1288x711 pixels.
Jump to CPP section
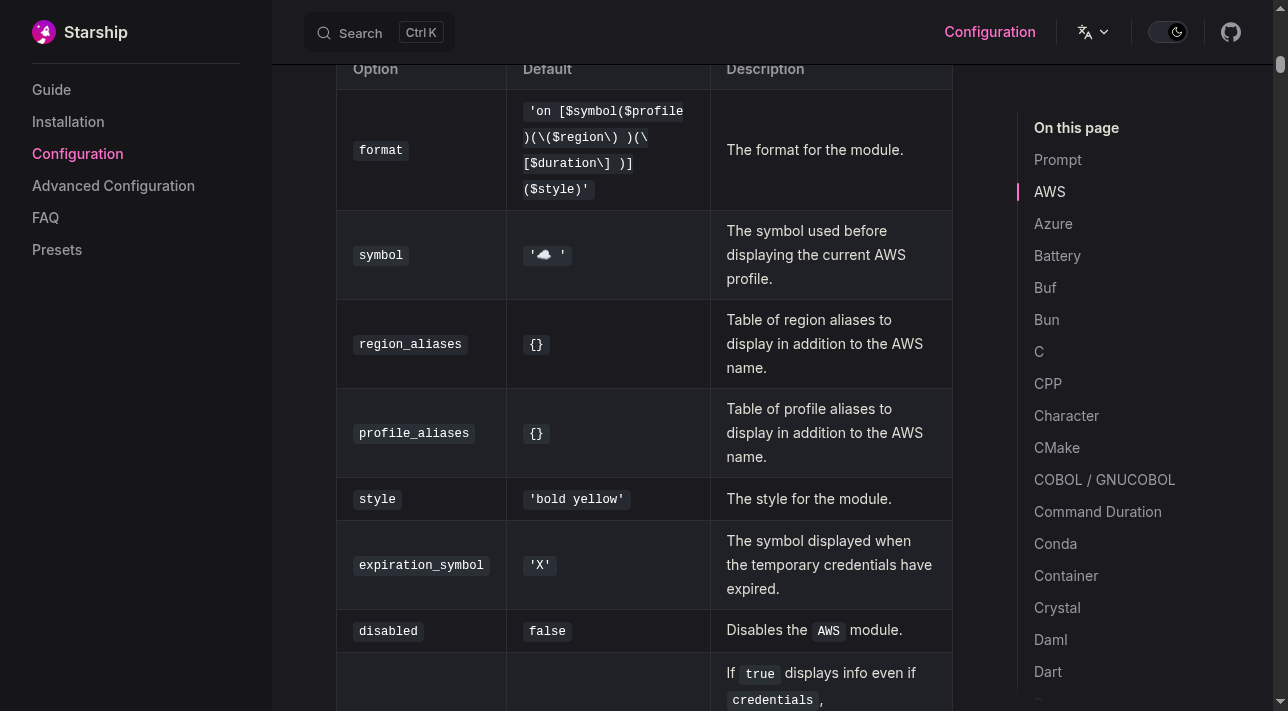coord(1048,384)
